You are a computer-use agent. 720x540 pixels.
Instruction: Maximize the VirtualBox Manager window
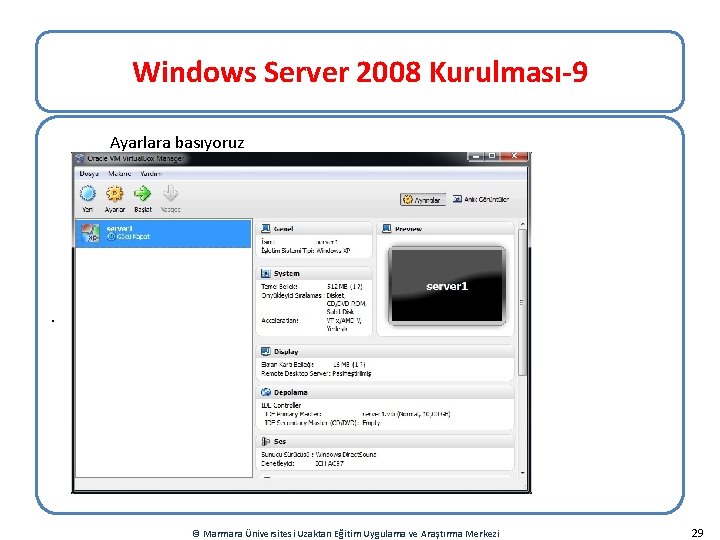tap(492, 157)
